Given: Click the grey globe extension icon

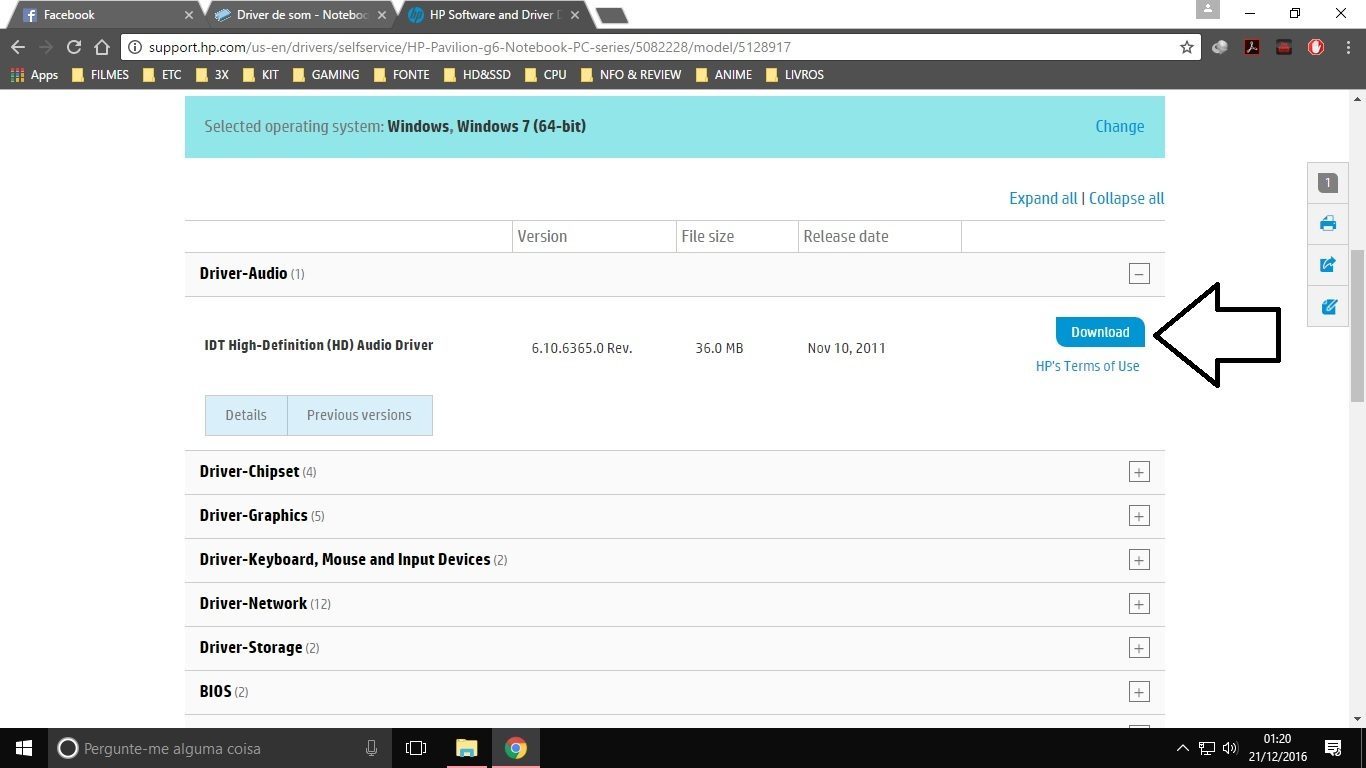Looking at the screenshot, I should (x=1220, y=47).
